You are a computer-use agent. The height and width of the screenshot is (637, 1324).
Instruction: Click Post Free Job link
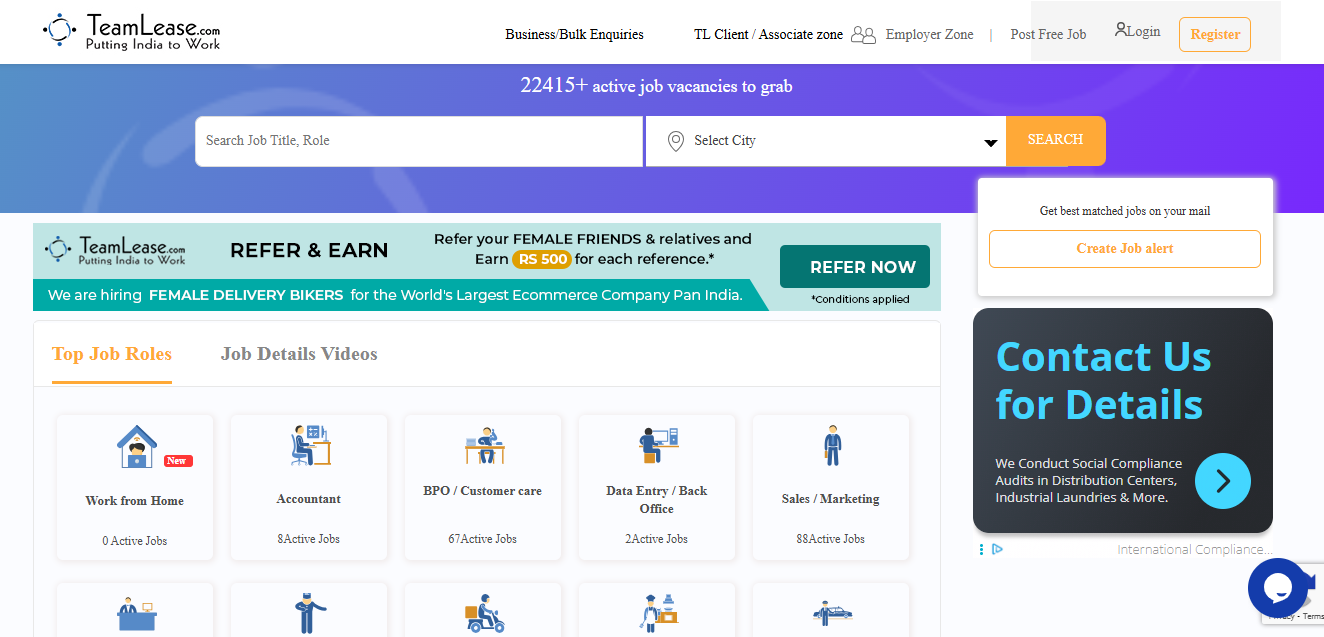point(1048,35)
